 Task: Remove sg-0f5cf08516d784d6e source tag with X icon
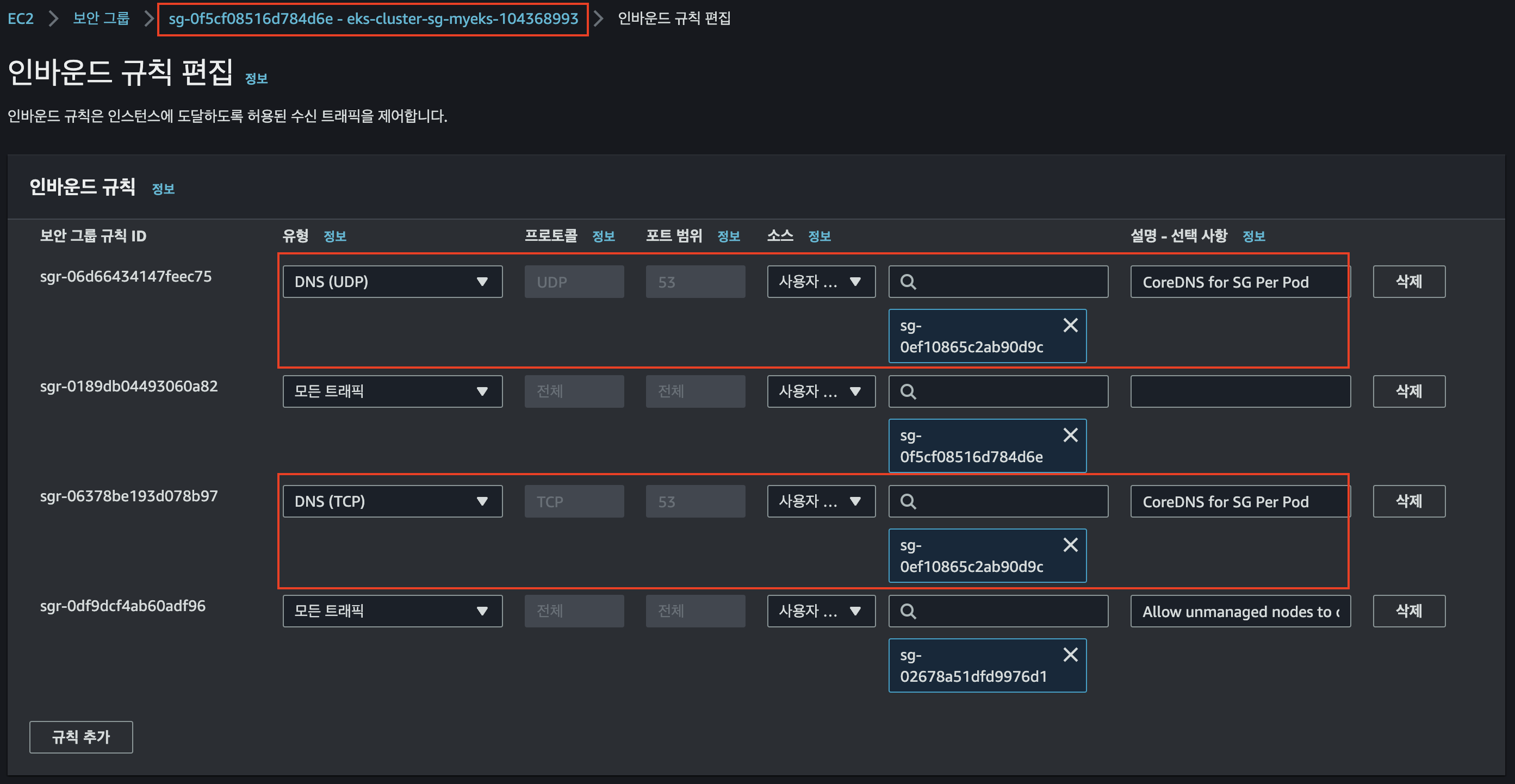click(x=1070, y=435)
